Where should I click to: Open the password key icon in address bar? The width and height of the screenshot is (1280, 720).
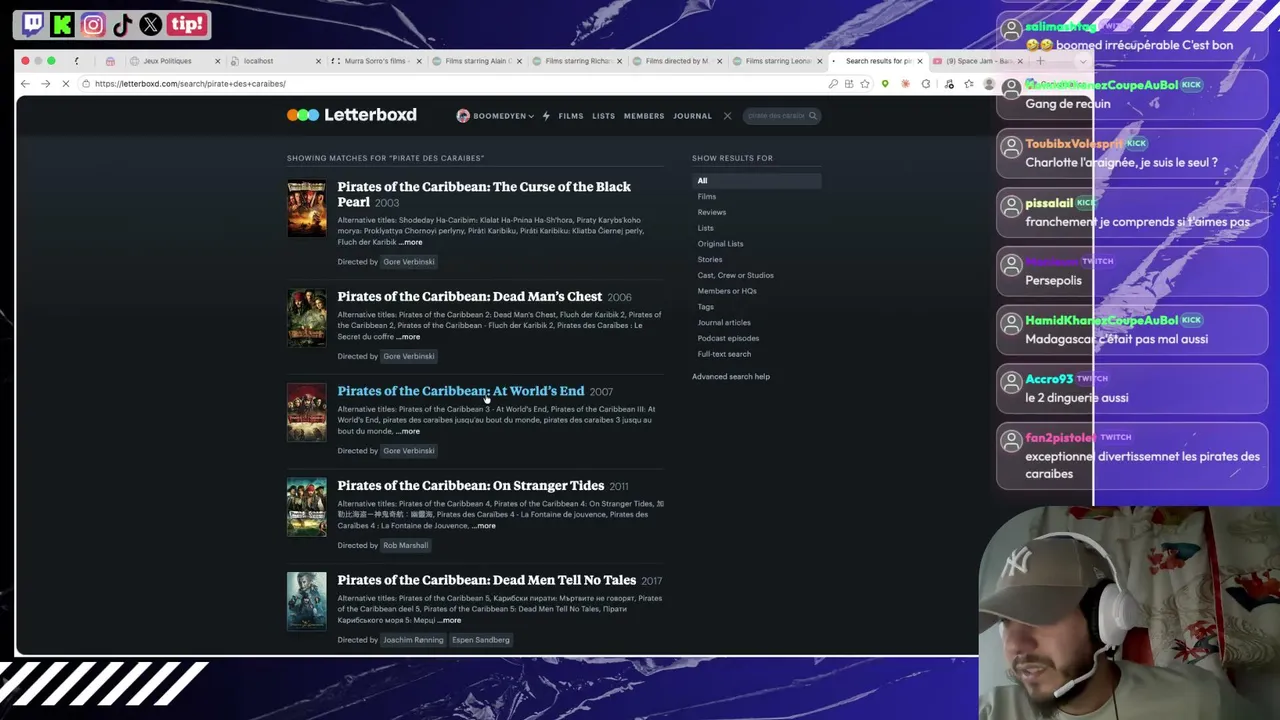click(833, 84)
